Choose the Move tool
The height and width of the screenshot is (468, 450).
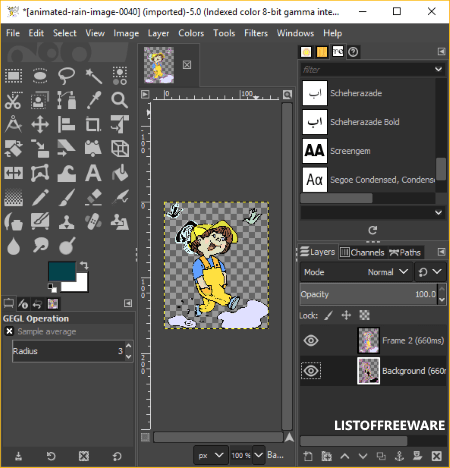40,125
